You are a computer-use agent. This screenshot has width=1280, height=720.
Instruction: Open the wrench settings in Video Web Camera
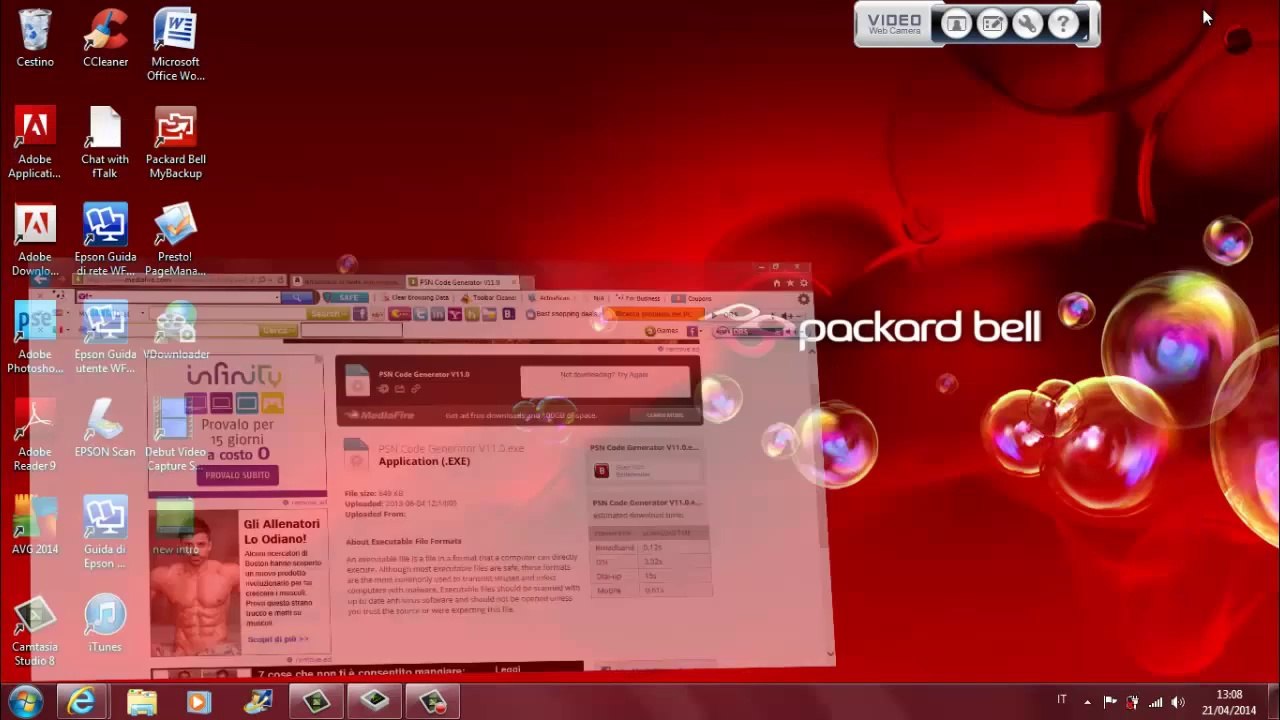pos(1028,24)
